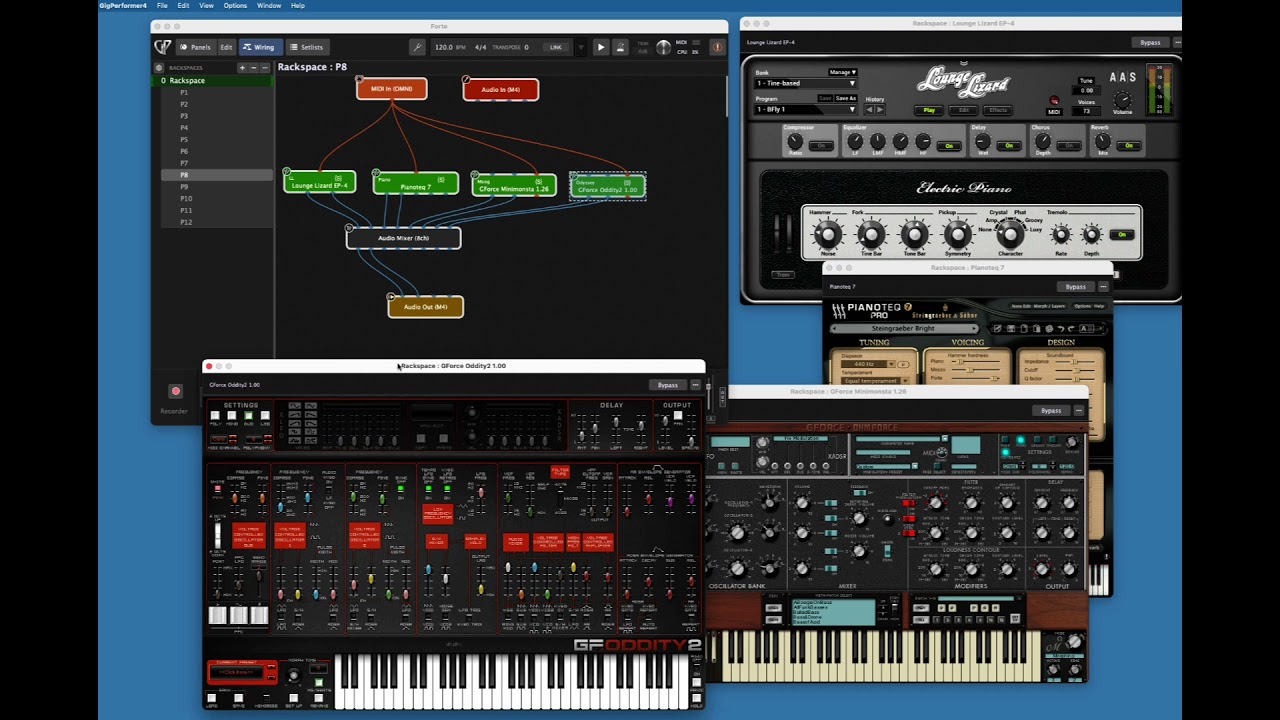Open the Window menu
The image size is (1280, 720).
pos(269,5)
